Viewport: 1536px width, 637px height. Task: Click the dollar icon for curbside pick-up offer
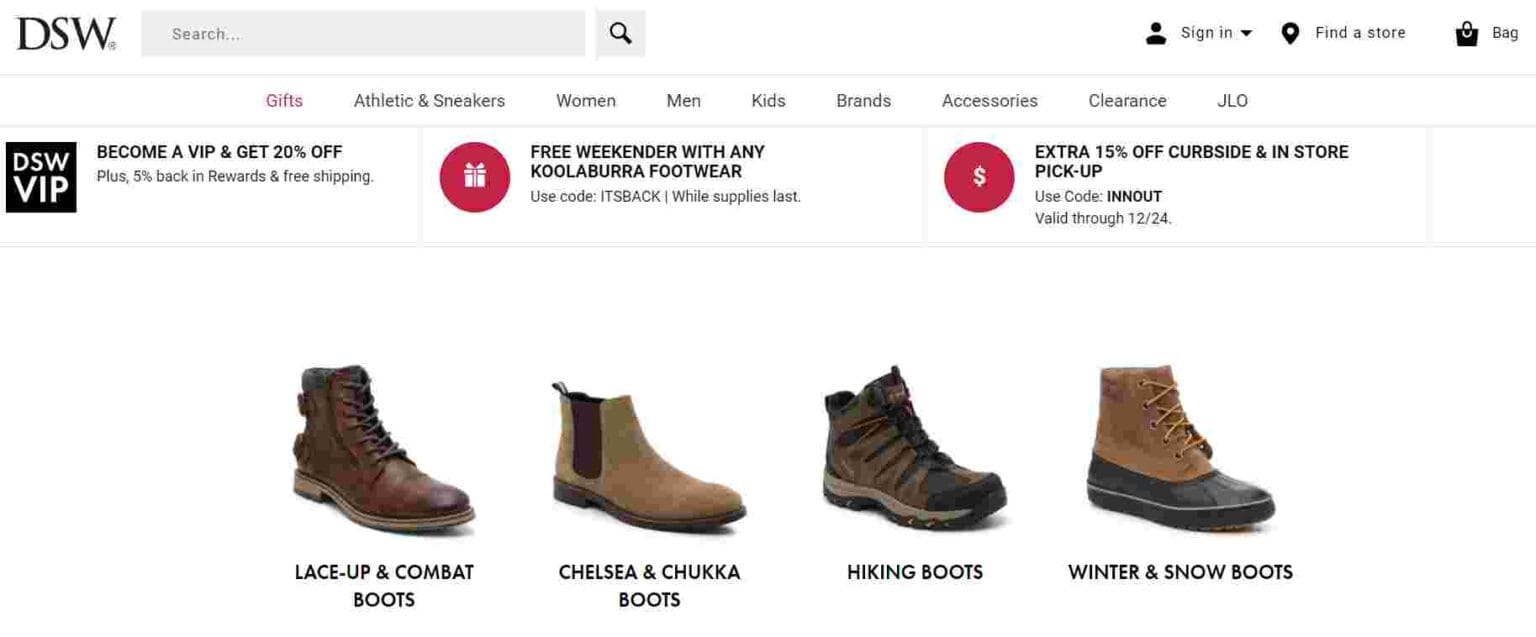[979, 177]
